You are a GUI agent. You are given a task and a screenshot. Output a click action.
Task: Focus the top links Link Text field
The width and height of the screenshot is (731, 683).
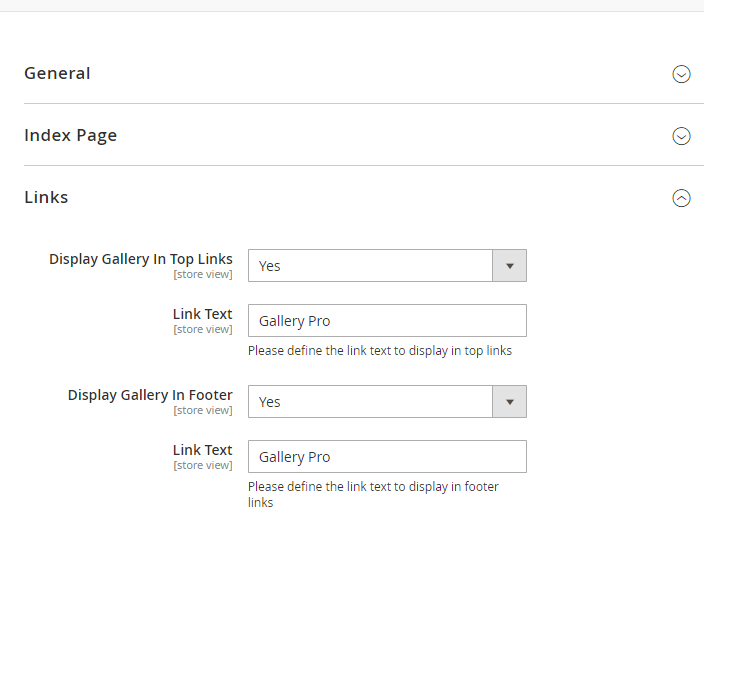point(387,321)
